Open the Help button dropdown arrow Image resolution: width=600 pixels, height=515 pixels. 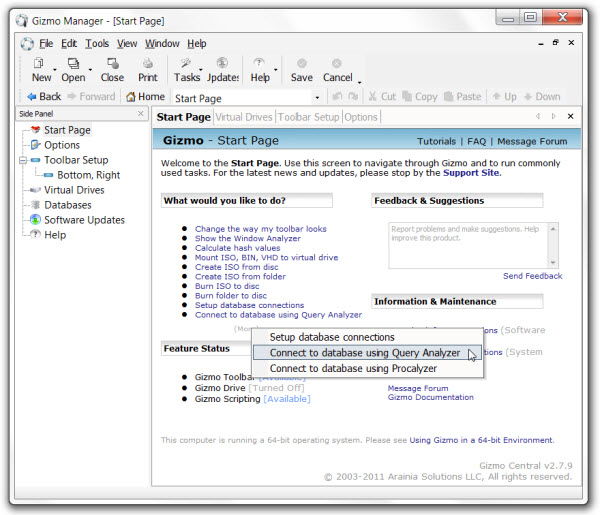276,70
